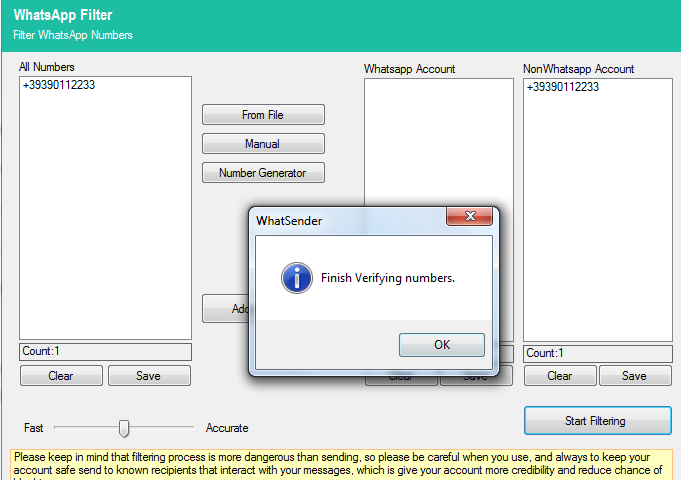Viewport: 681px width, 480px height.
Task: Click the yellow warning notice text
Action: [340, 463]
